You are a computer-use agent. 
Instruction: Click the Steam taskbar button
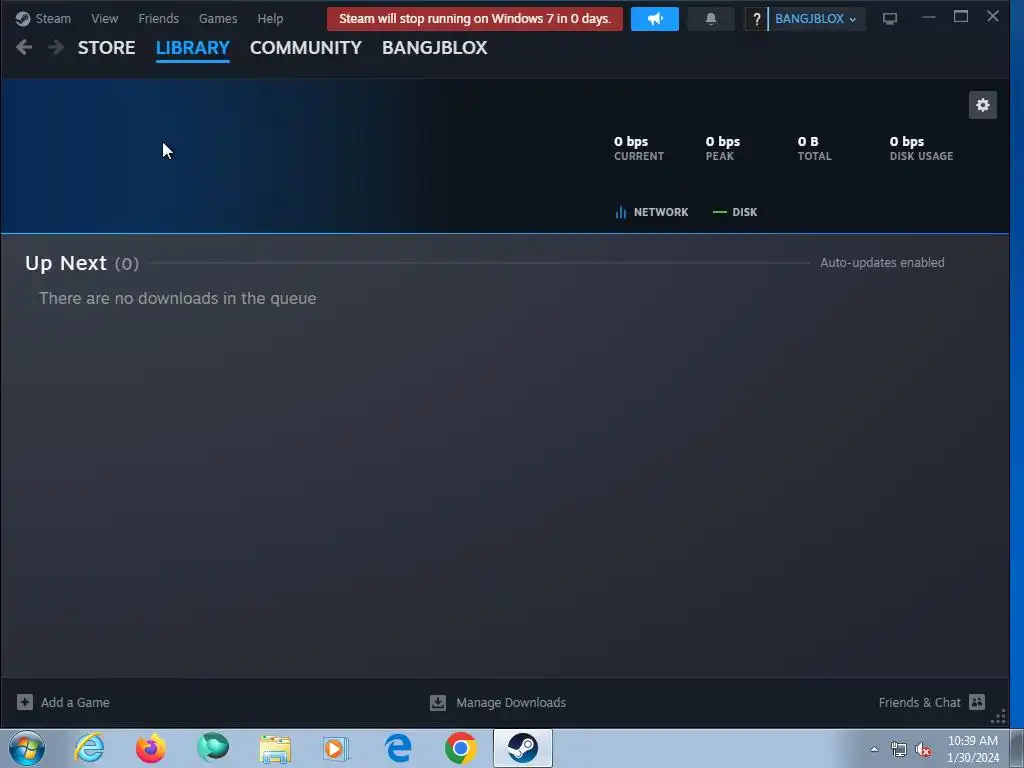click(x=522, y=748)
